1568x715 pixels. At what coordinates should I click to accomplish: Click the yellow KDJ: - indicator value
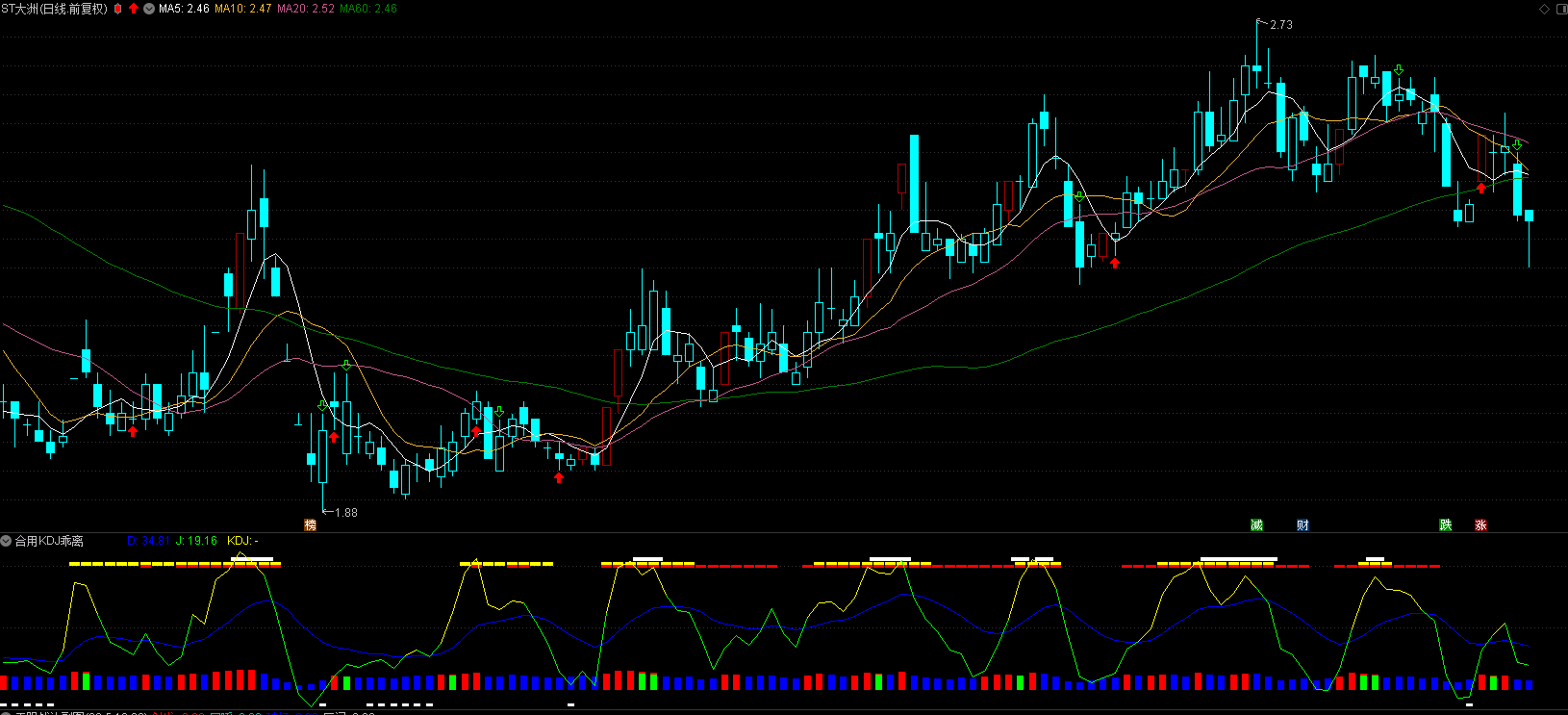coord(242,541)
